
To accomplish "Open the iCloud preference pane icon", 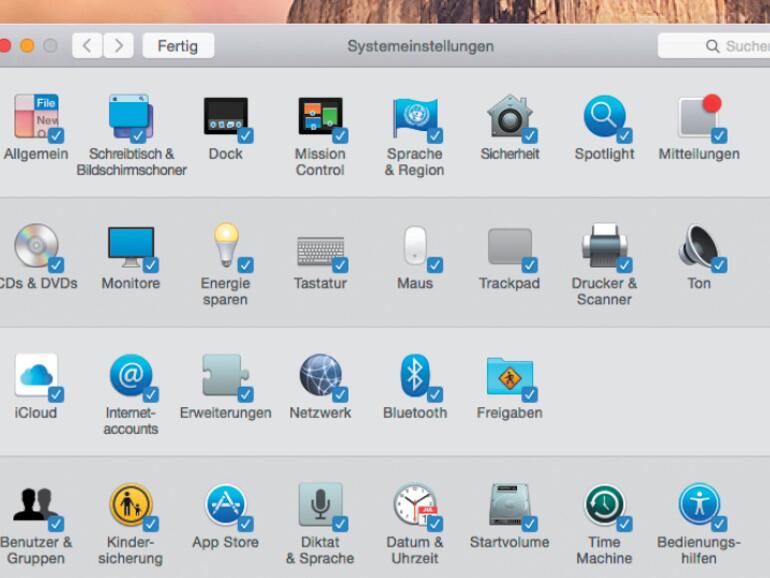I will pos(35,375).
